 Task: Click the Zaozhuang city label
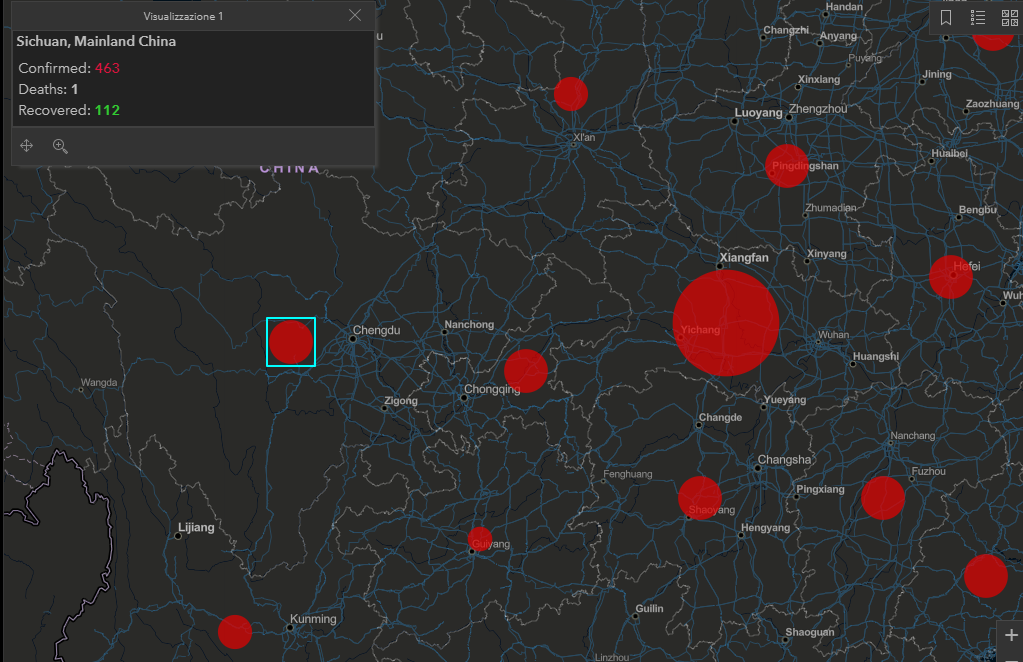[992, 104]
